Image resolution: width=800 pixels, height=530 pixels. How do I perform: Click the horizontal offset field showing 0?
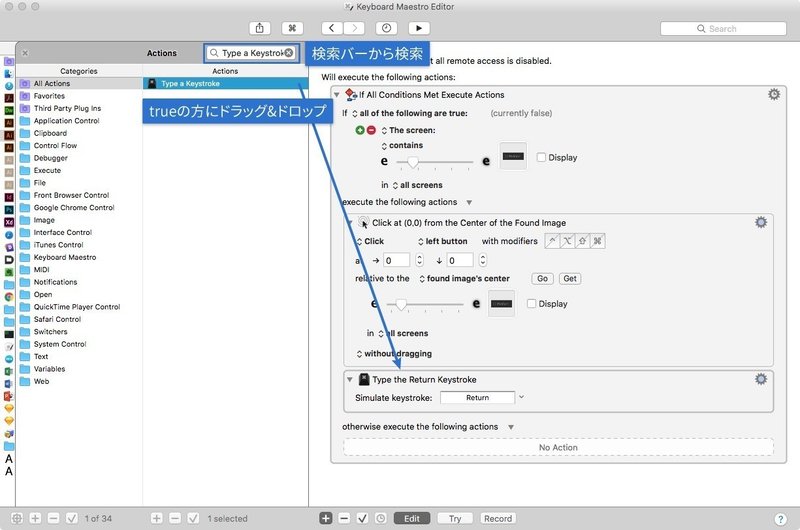(x=396, y=260)
